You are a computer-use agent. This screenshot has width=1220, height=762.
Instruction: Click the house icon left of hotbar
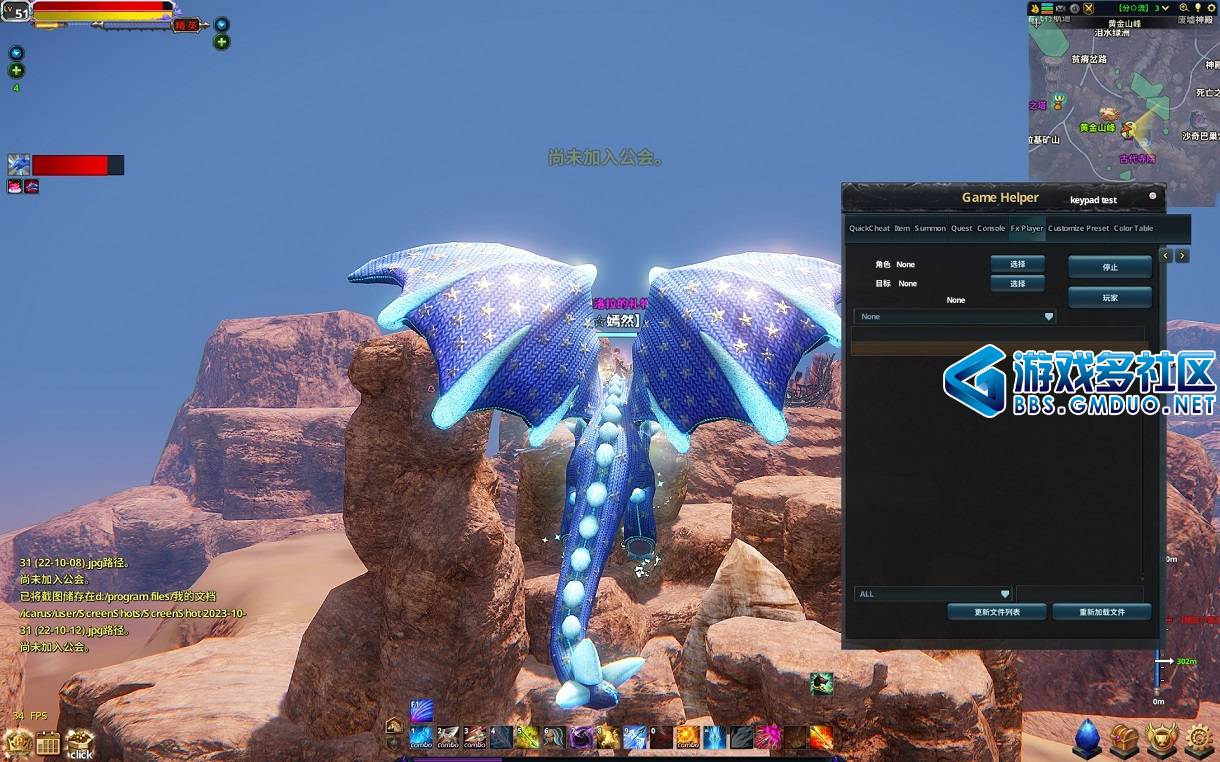pos(394,726)
